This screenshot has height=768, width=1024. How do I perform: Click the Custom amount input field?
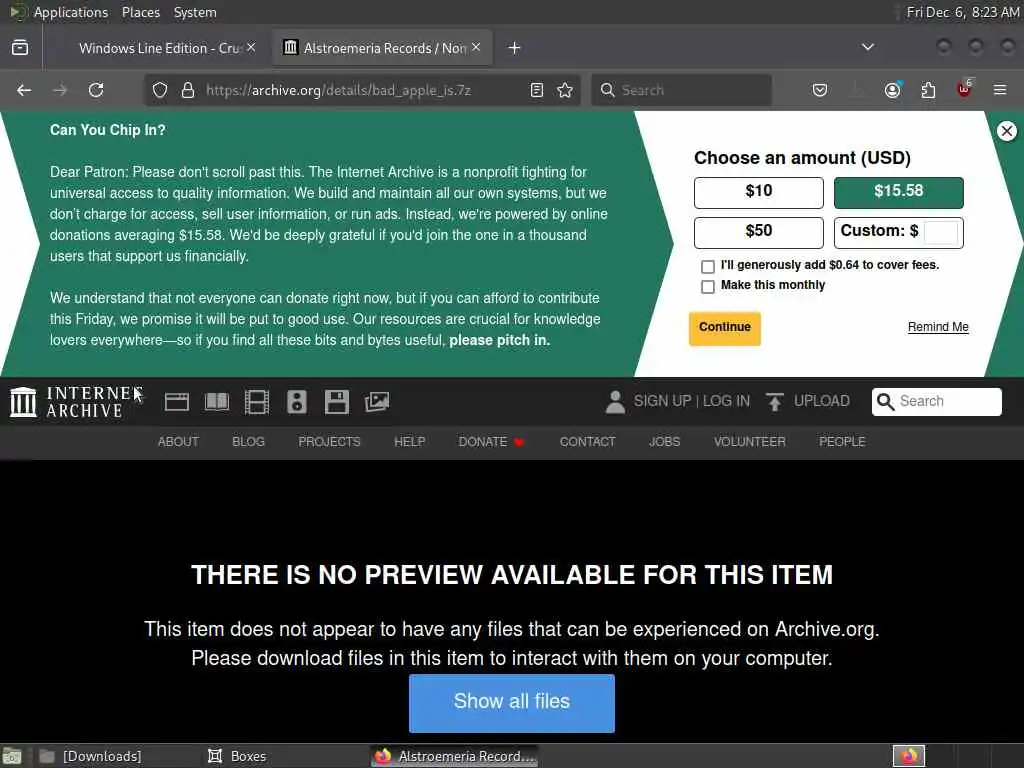tap(941, 232)
